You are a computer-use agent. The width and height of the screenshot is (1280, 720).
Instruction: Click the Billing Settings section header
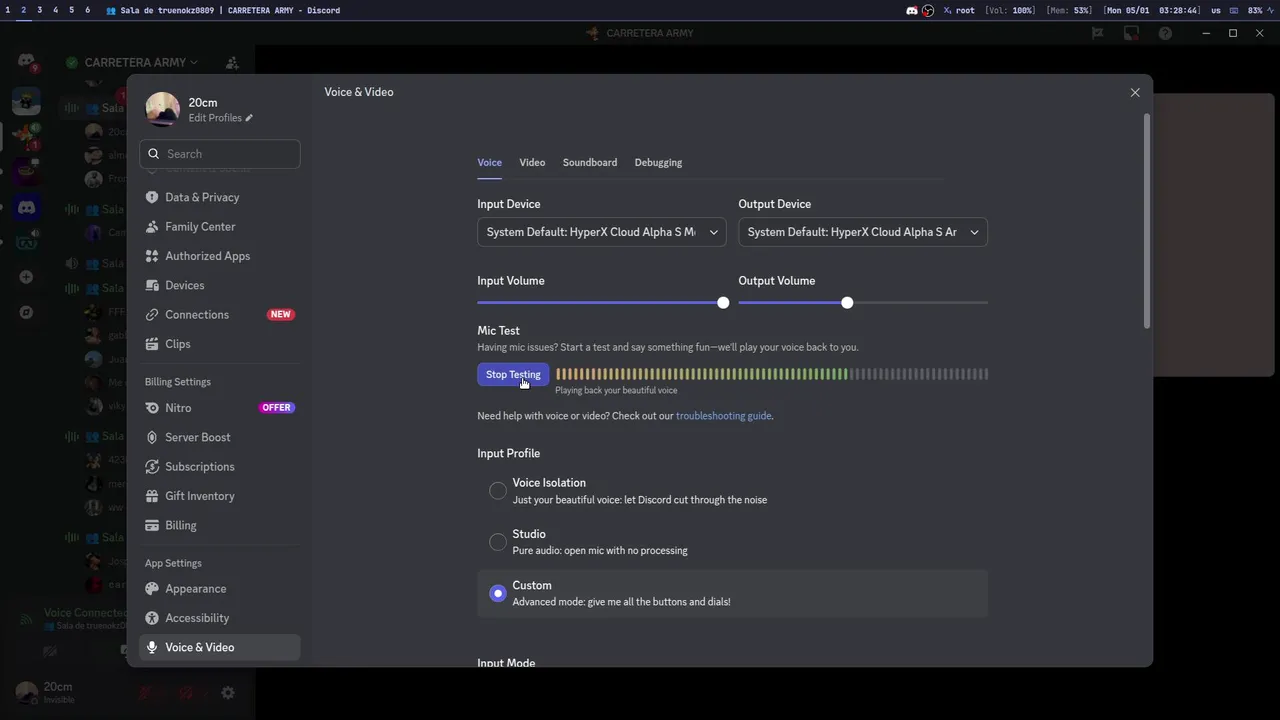click(178, 382)
